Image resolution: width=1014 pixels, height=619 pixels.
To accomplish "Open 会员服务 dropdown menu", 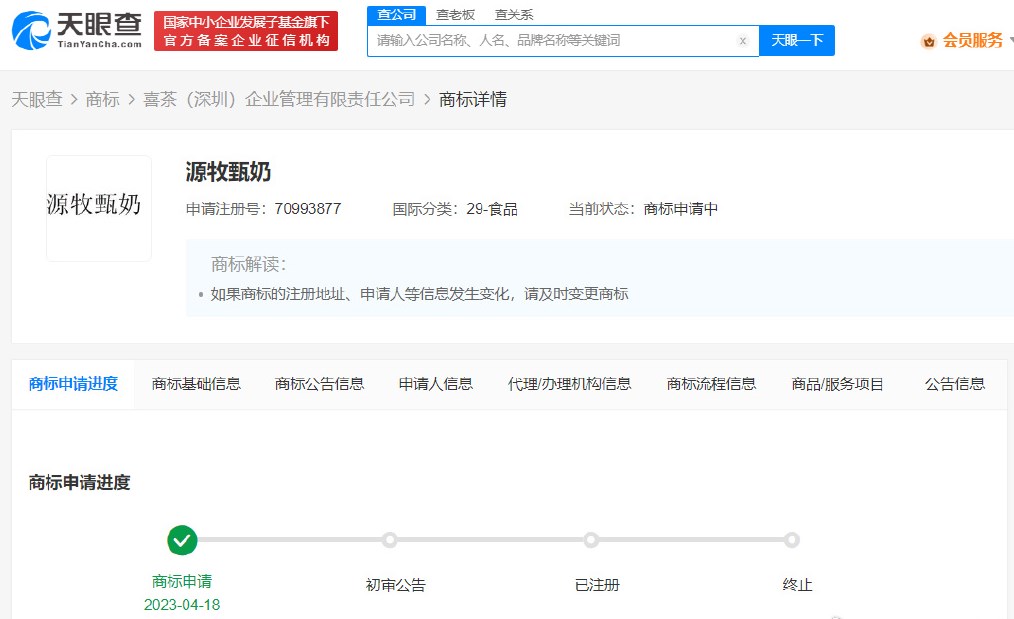I will coord(973,41).
